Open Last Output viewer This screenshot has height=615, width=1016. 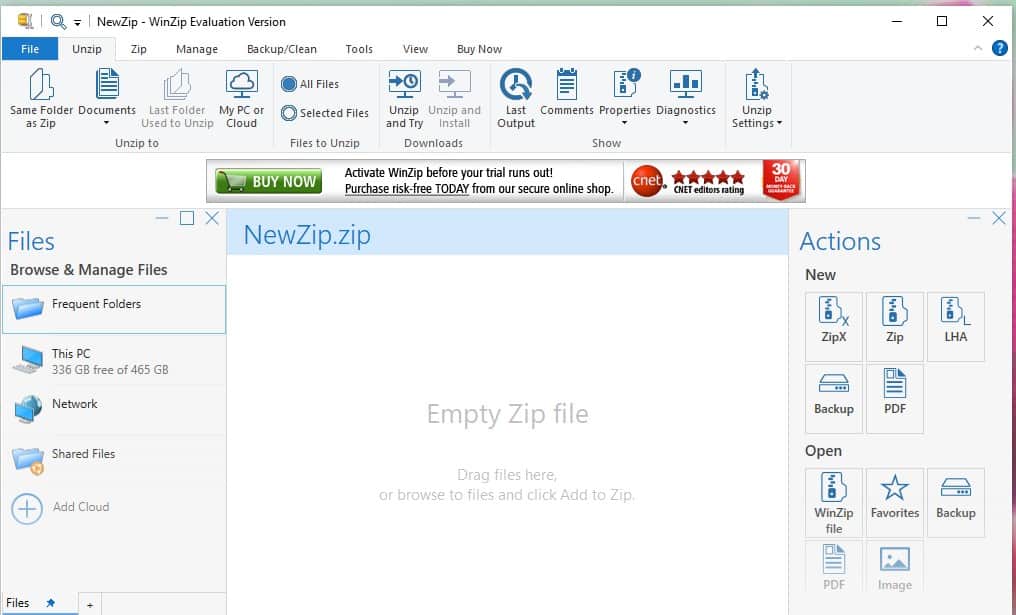pos(516,86)
